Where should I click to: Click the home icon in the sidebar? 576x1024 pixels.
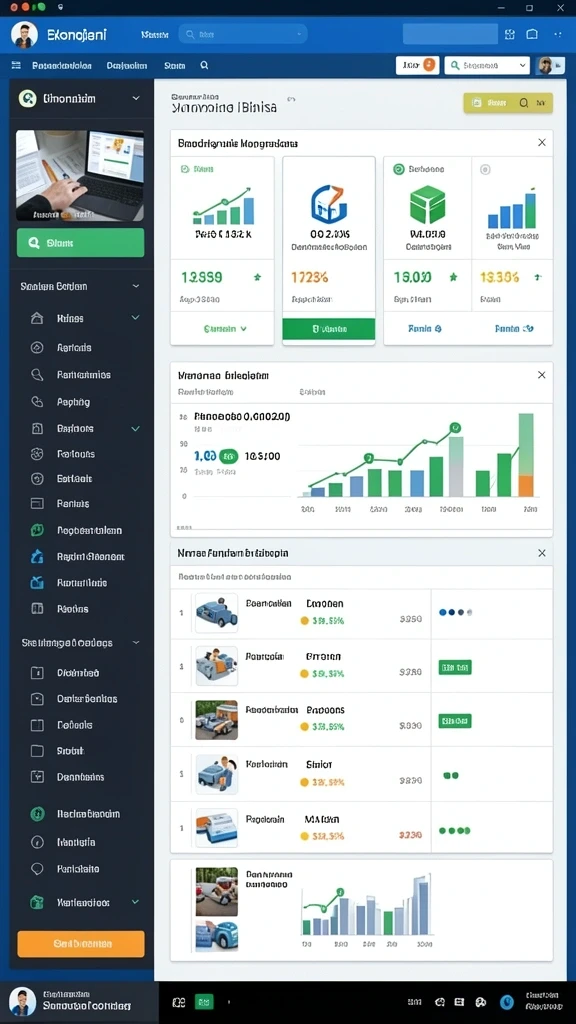pyautogui.click(x=37, y=319)
